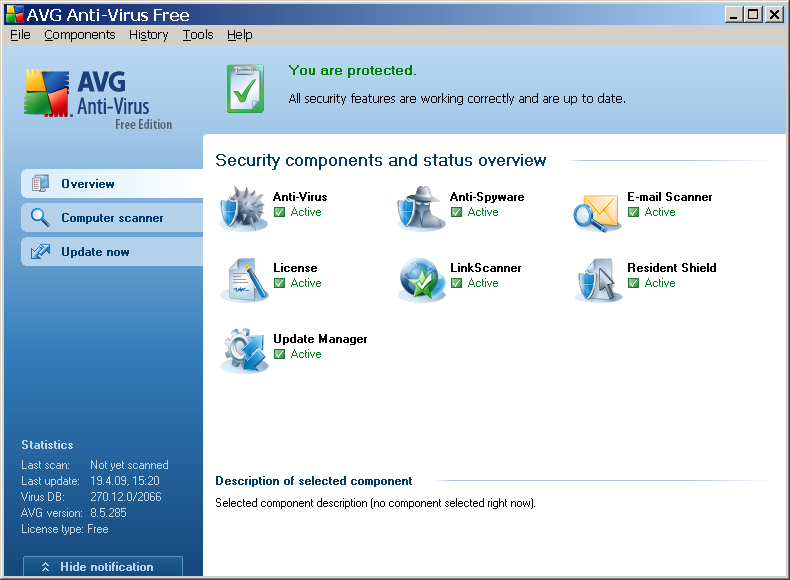
Task: Open the E-mail Scanner envelope icon
Action: coord(597,213)
